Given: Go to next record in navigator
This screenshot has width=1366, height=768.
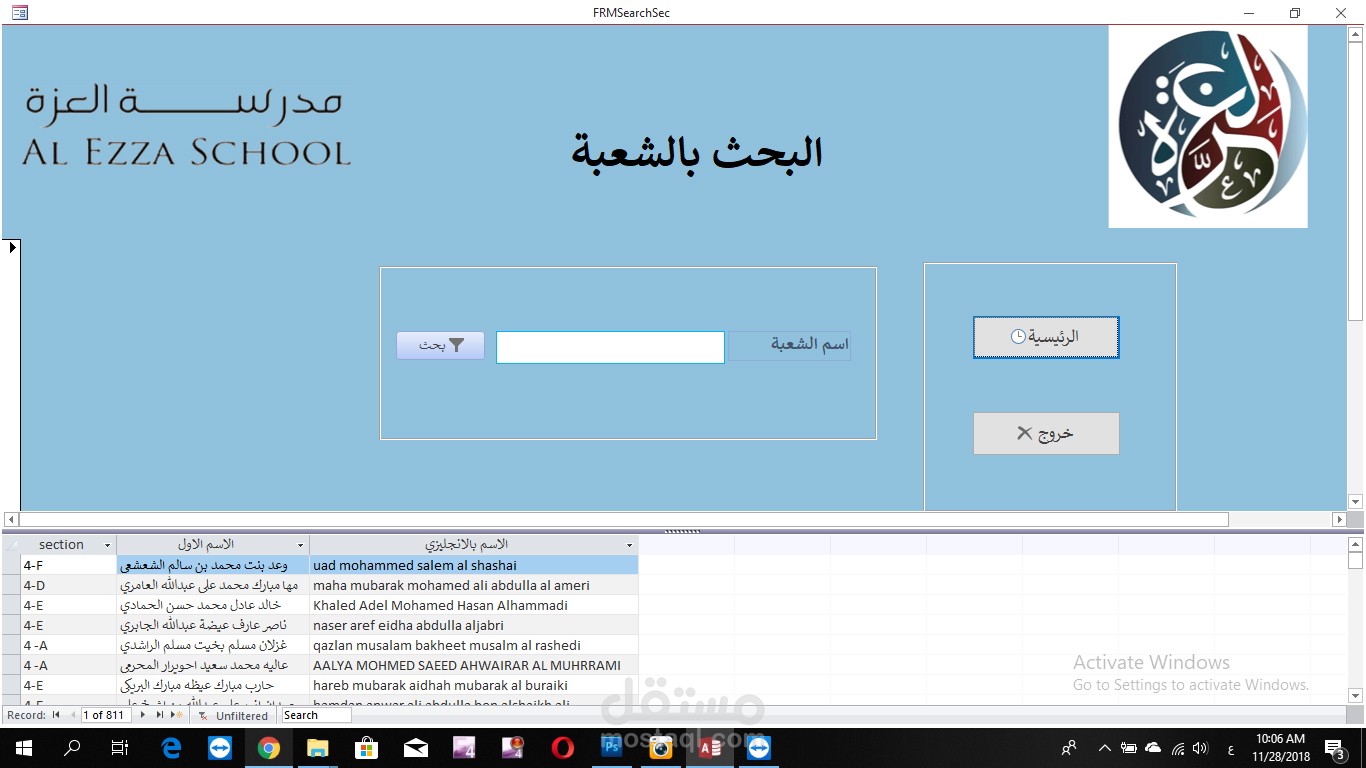Looking at the screenshot, I should pos(143,715).
